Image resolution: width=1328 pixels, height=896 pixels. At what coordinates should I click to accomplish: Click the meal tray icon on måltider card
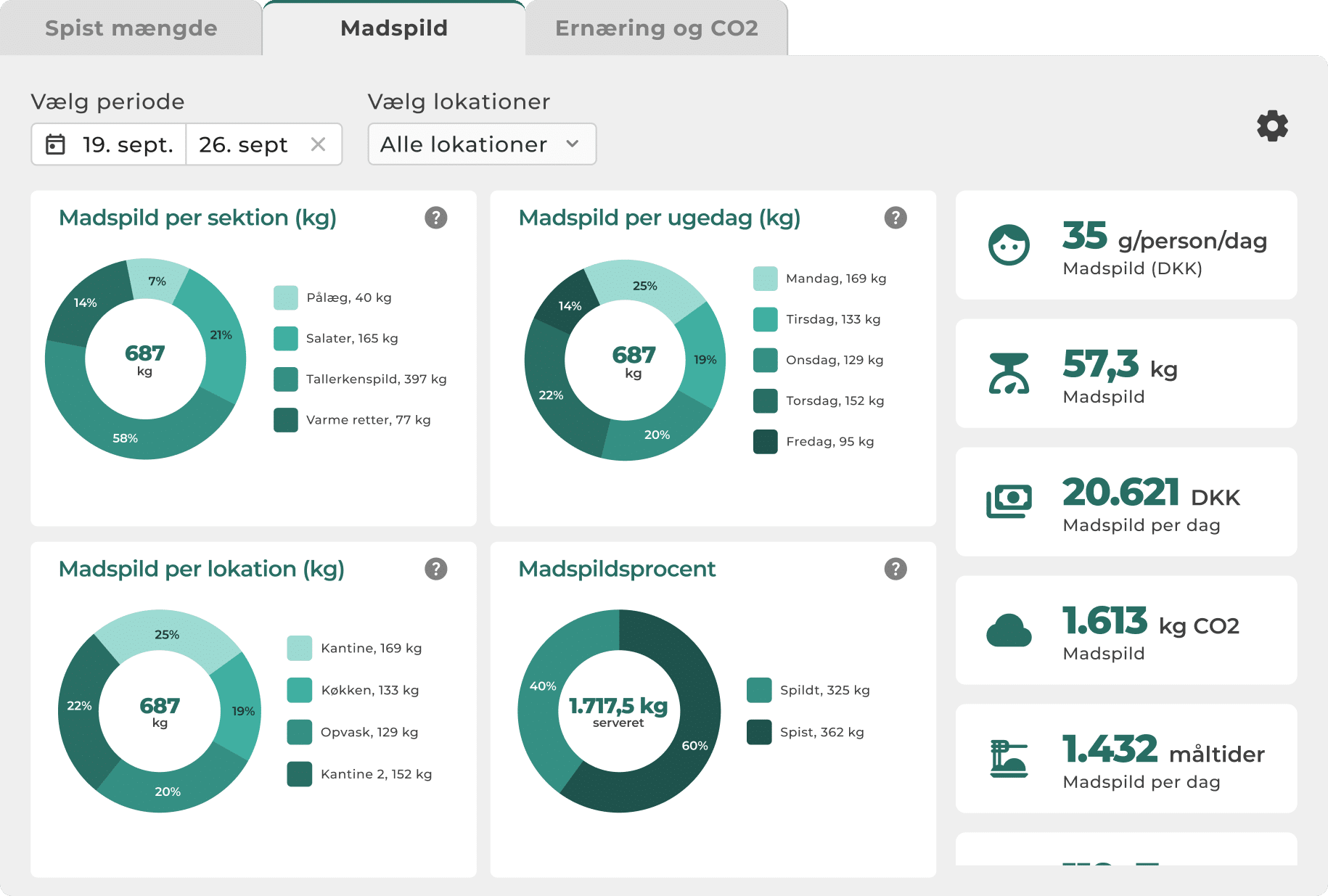pyautogui.click(x=1009, y=759)
